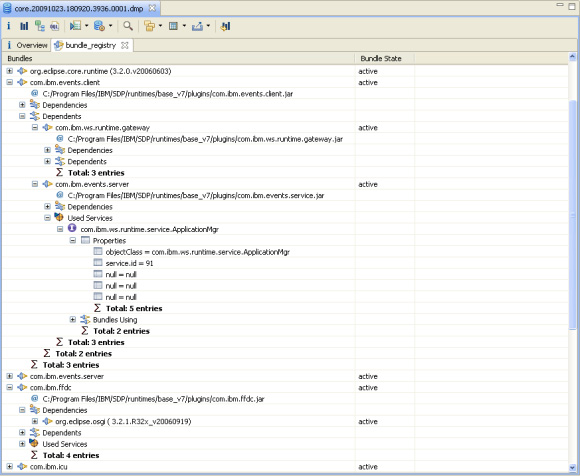Open the query browser dropdown arrow

click(x=110, y=26)
